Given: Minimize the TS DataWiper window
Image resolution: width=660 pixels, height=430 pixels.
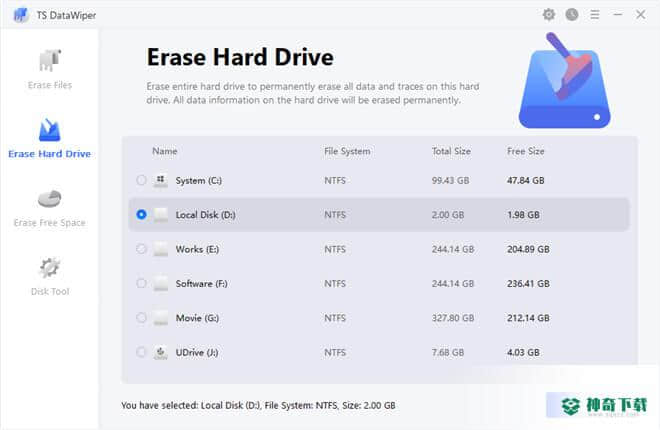Looking at the screenshot, I should point(618,15).
